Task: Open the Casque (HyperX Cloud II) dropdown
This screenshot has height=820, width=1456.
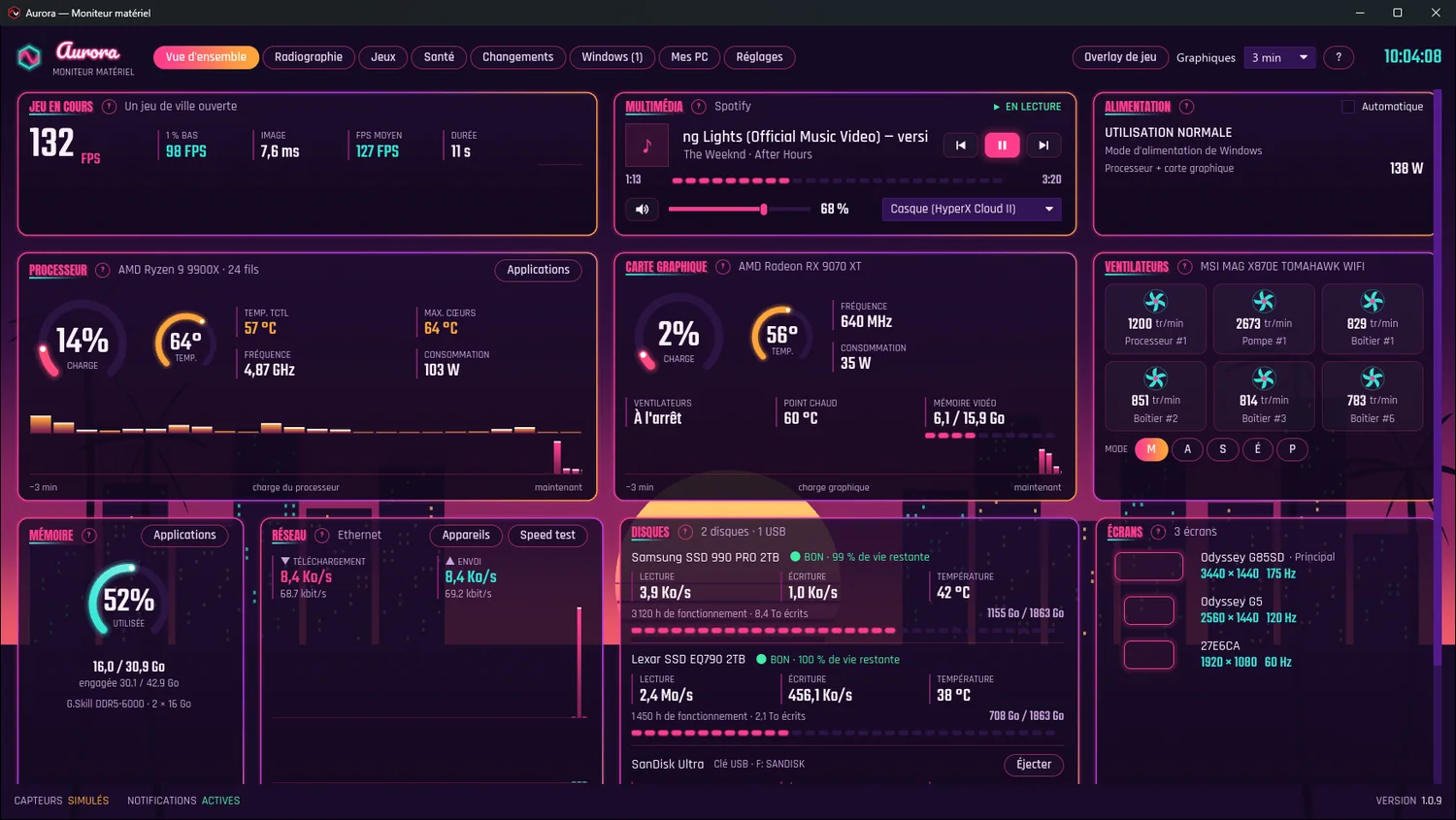Action: (x=972, y=209)
